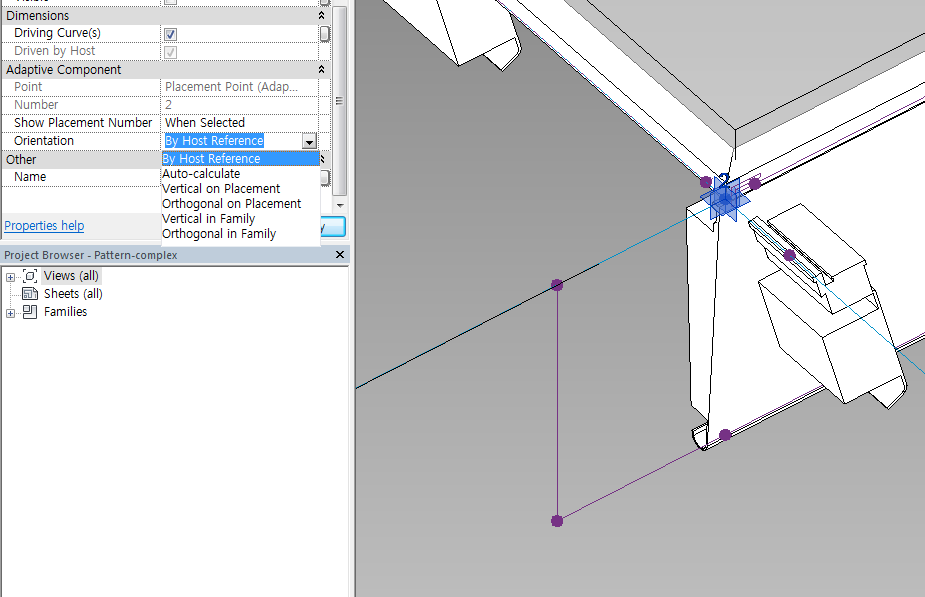Click the Show Placement Number value field
The width and height of the screenshot is (925, 597).
tap(240, 123)
